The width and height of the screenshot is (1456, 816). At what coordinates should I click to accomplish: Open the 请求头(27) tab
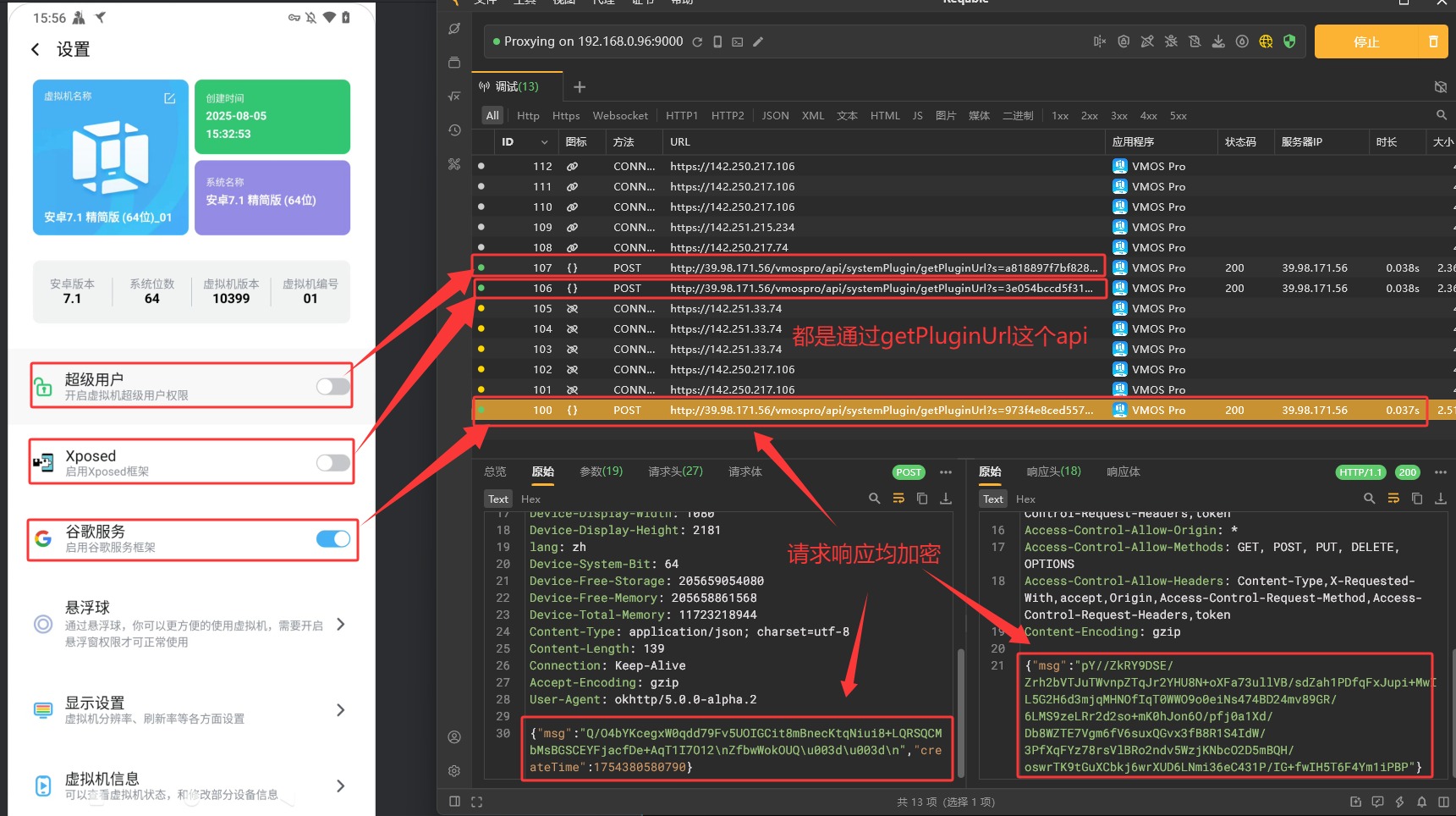coord(675,471)
